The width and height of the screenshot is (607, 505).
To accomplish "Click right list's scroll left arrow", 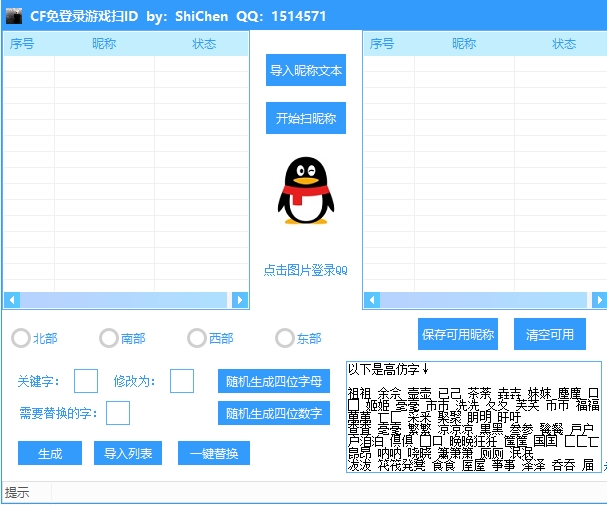I will pos(372,300).
